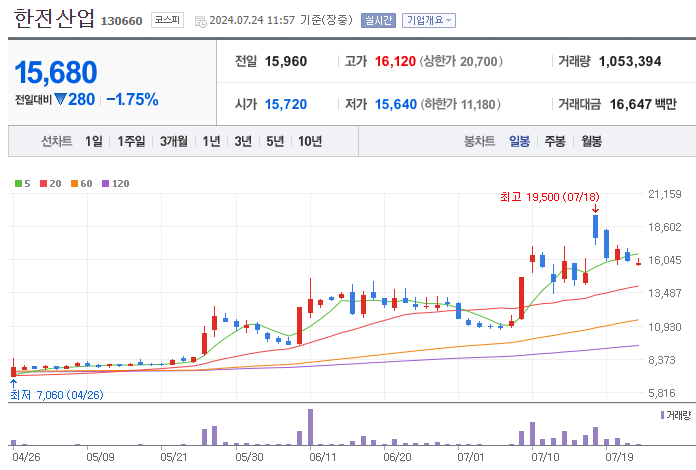Click the 시가 value 15,720
Viewport: 696px width, 470px height.
pyautogui.click(x=286, y=104)
